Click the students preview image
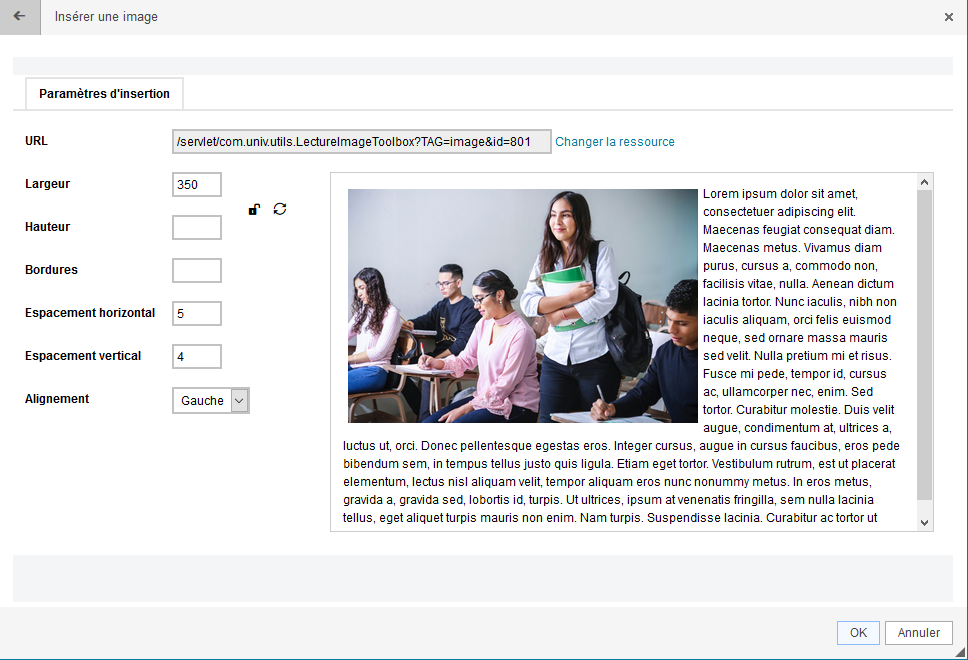The image size is (968, 660). point(523,306)
